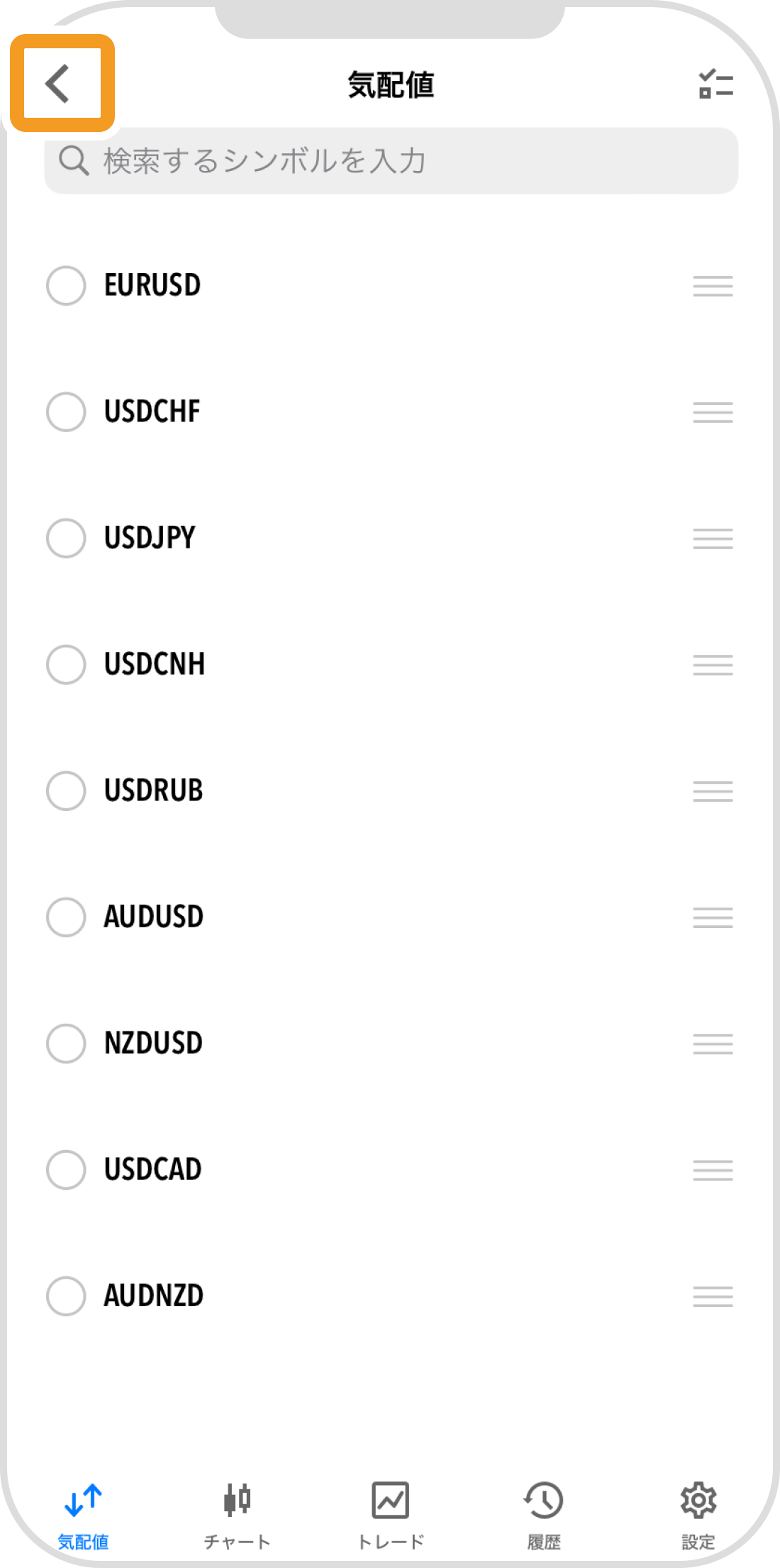This screenshot has height=1568, width=780.
Task: Click the USDCAD reorder handle
Action: pyautogui.click(x=713, y=1170)
